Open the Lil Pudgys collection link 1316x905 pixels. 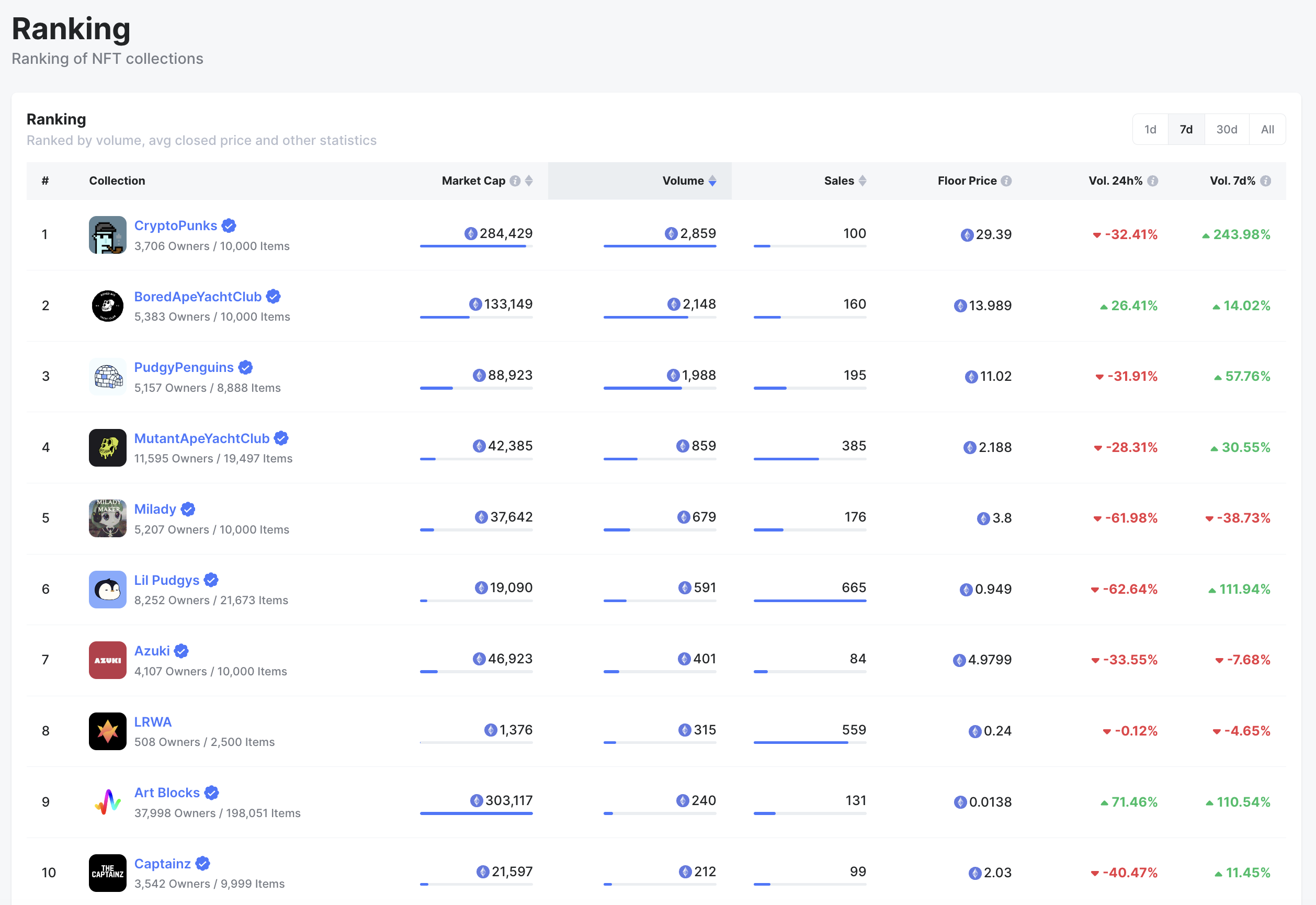click(167, 580)
